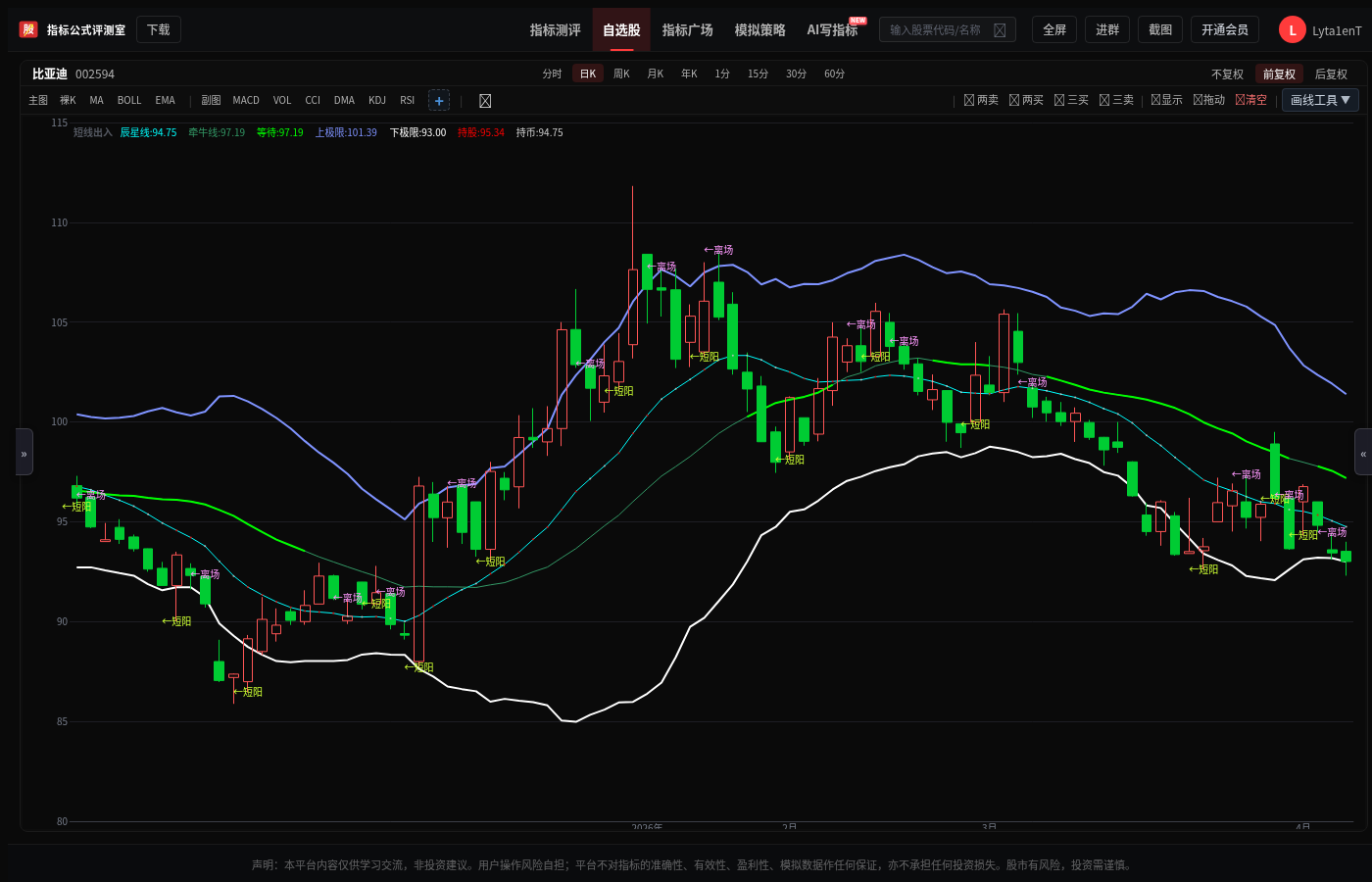Open the 画线工具 dropdown
Screen dimensions: 1372x882
click(1320, 100)
